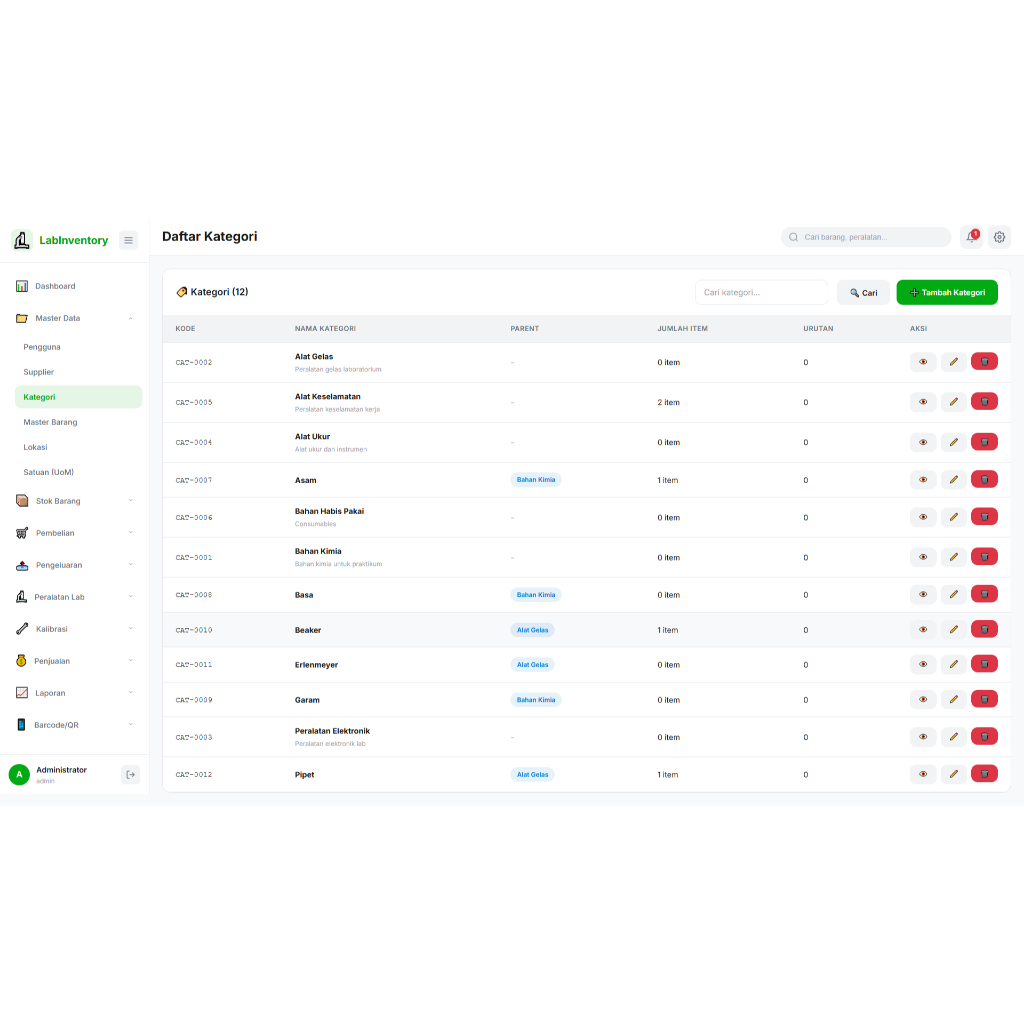This screenshot has width=1024, height=1024.
Task: View details of Asam category
Action: coord(923,479)
